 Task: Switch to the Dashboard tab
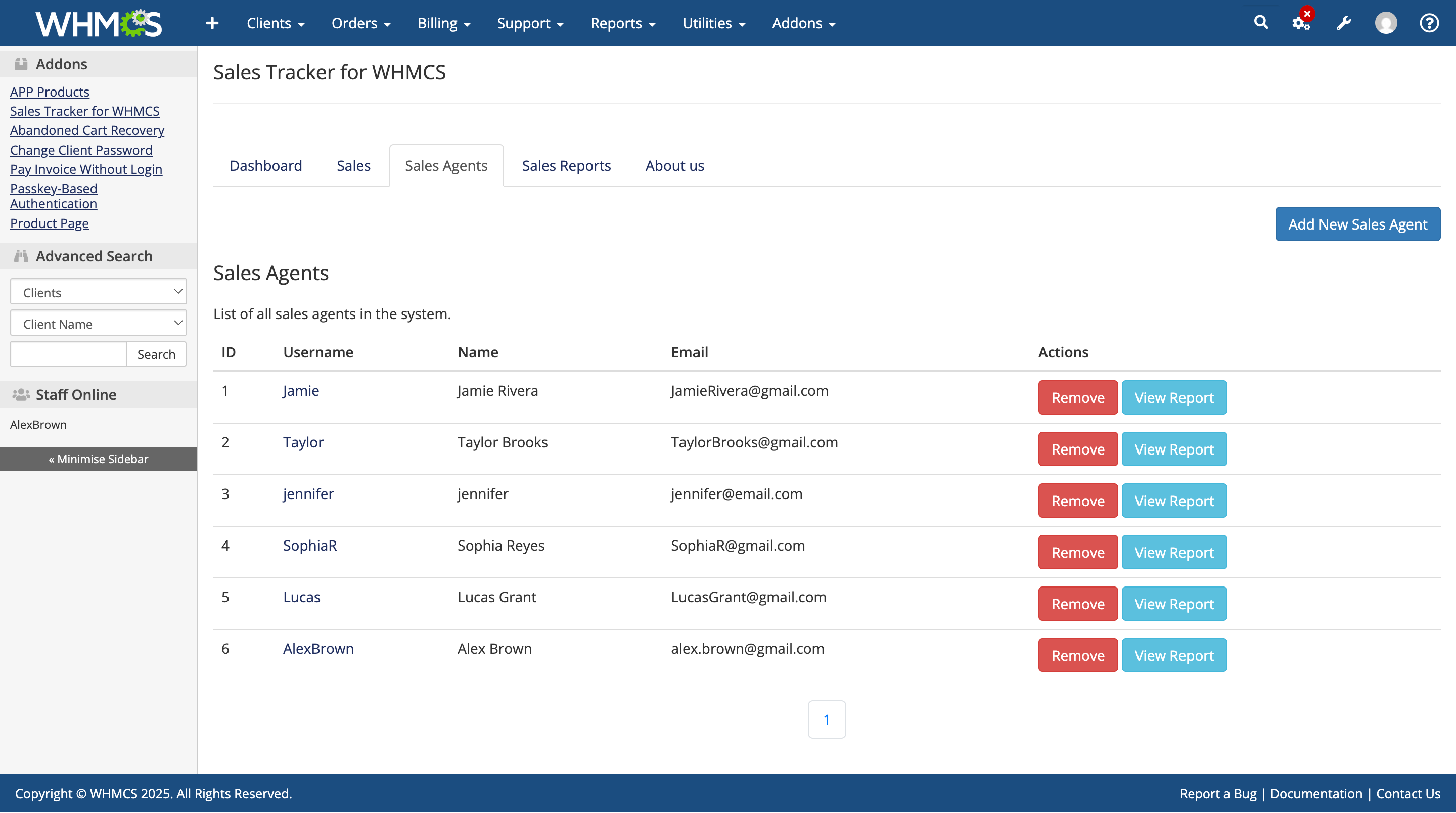click(x=265, y=166)
